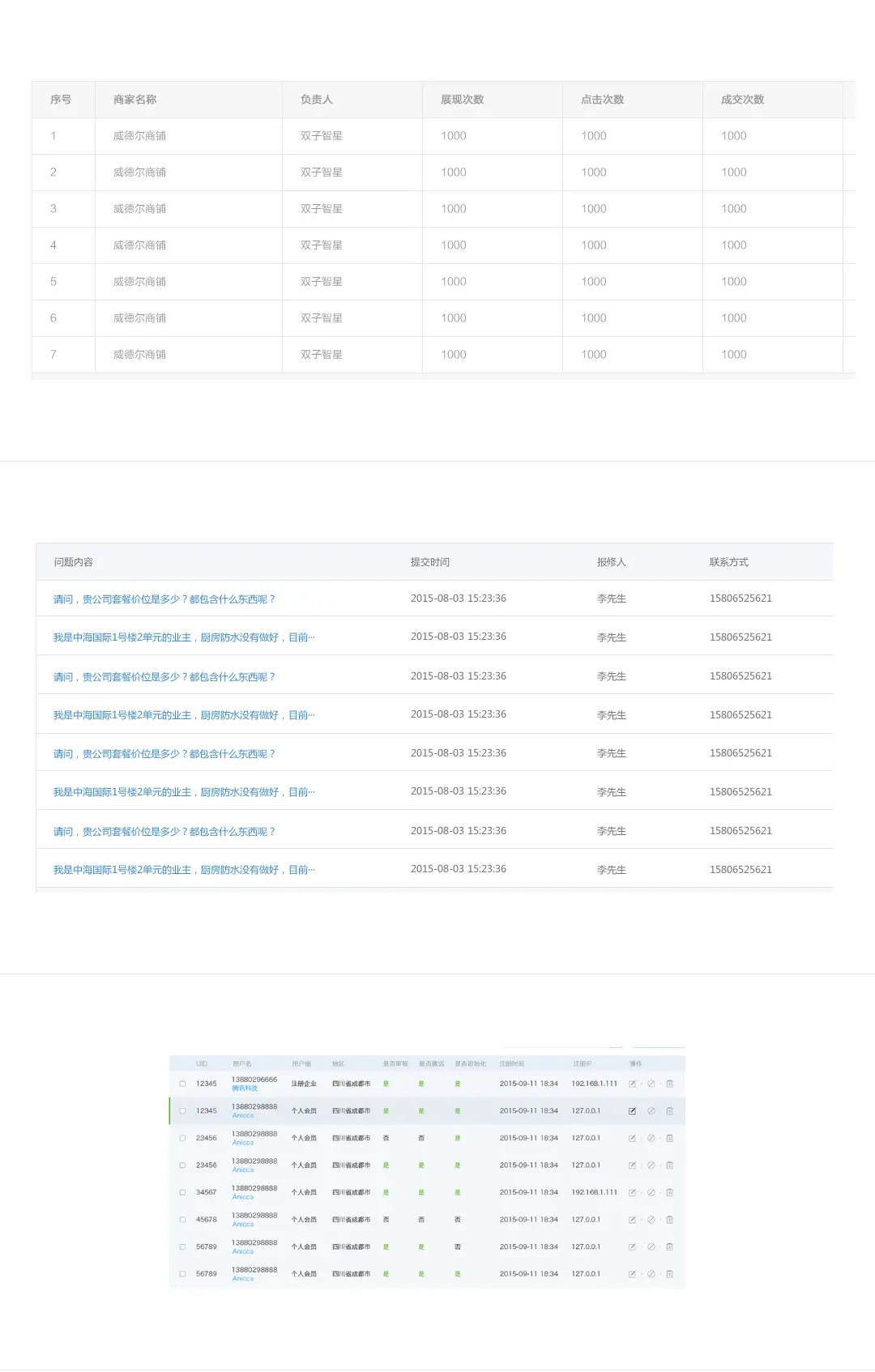
Task: Click 双子智星 in row number 7
Action: click(322, 355)
